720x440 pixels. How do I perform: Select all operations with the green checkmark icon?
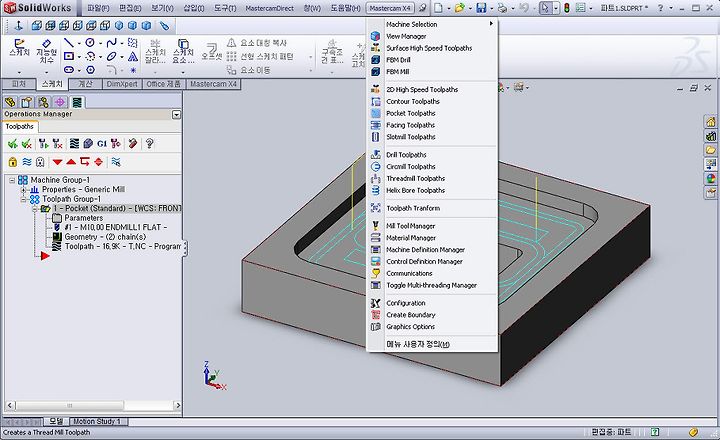[x=12, y=144]
